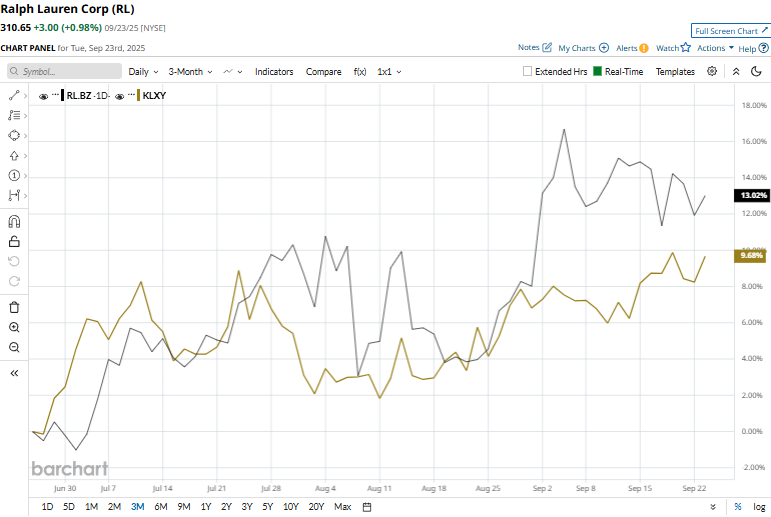Viewport: 771px width, 517px height.
Task: Click the redo arrow icon
Action: (x=14, y=281)
